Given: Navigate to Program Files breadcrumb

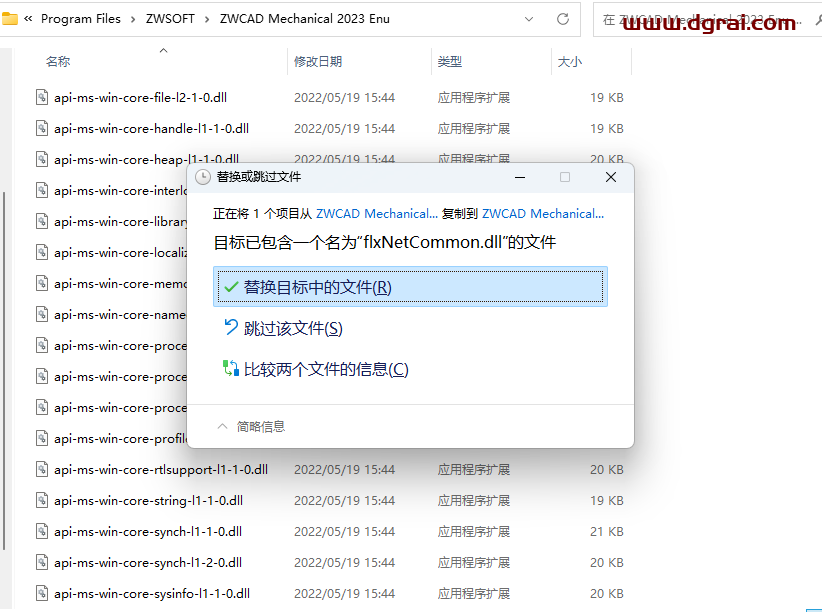Looking at the screenshot, I should click(81, 19).
